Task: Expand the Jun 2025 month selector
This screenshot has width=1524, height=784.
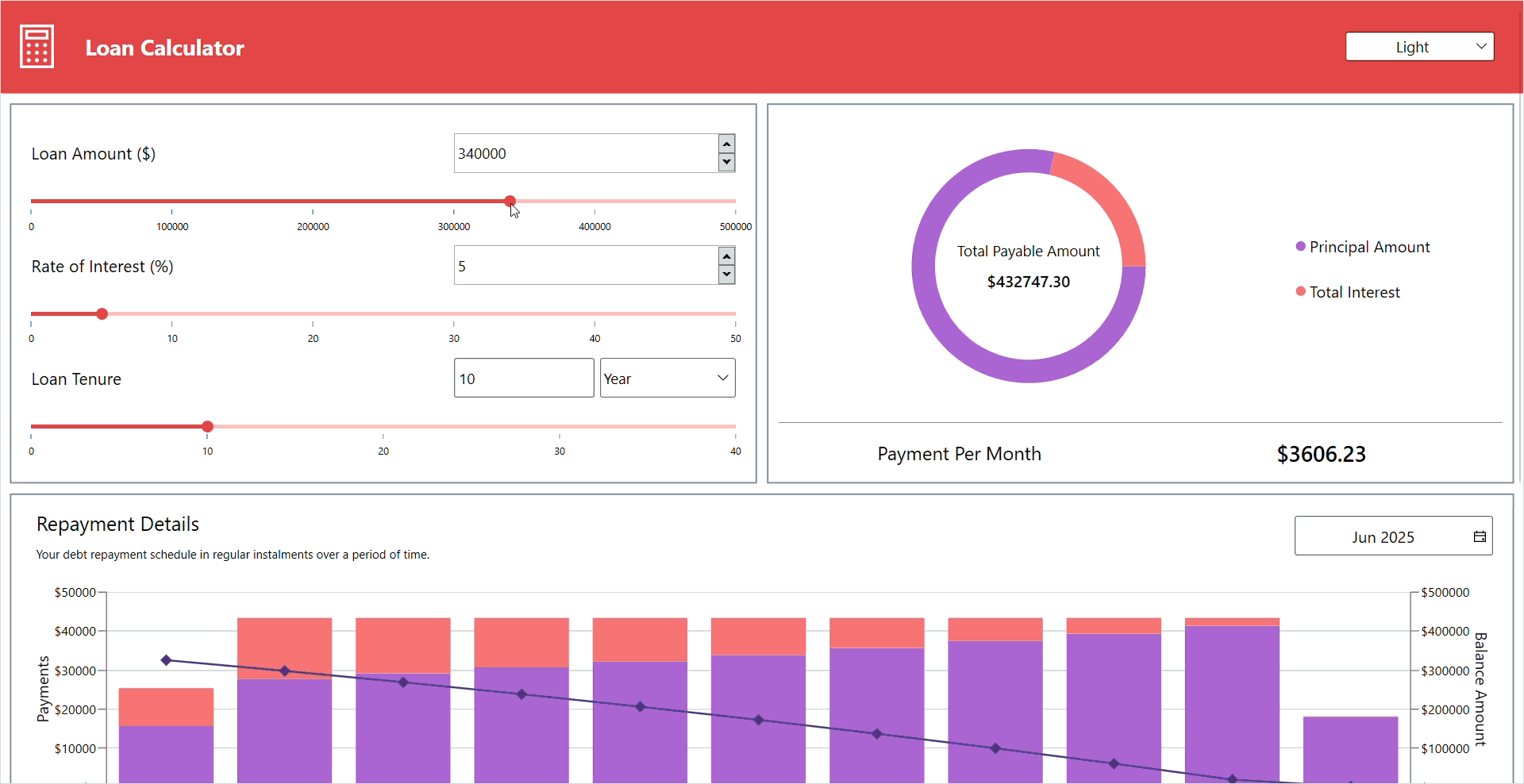Action: click(x=1393, y=536)
